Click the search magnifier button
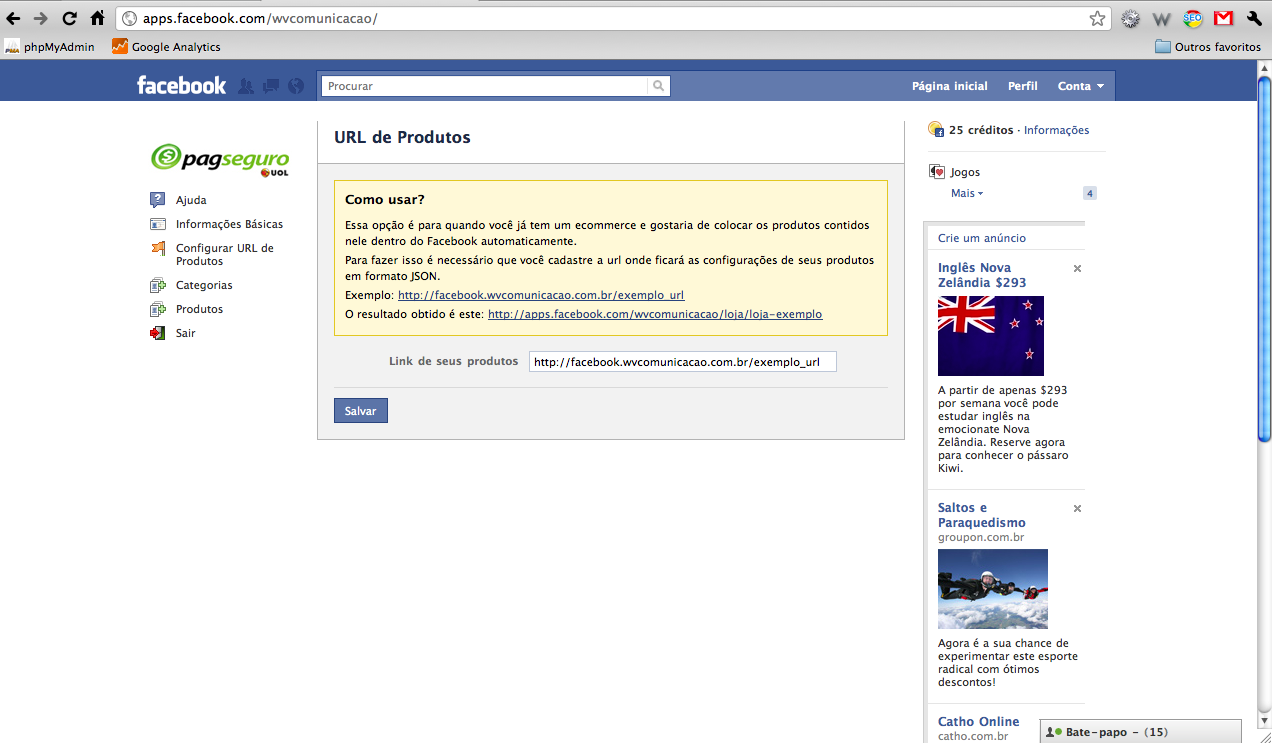This screenshot has height=743, width=1272. pos(659,86)
